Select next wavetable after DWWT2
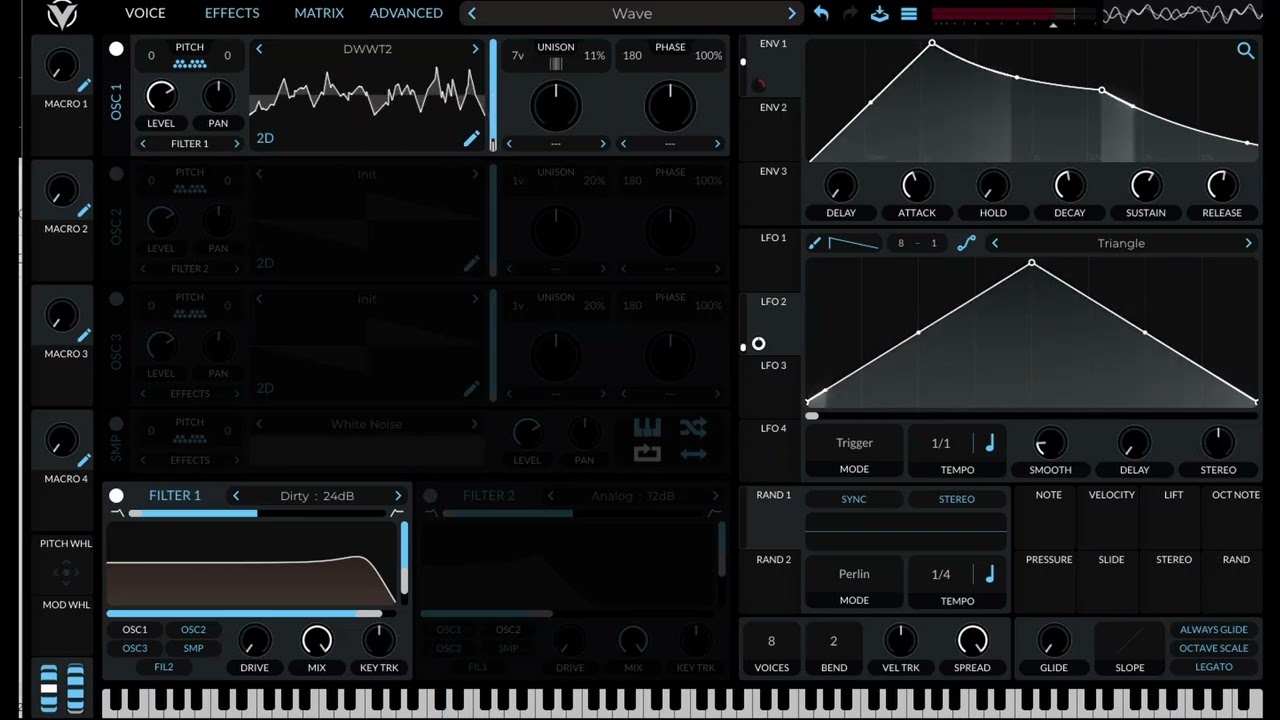The width and height of the screenshot is (1280, 720). click(x=475, y=49)
